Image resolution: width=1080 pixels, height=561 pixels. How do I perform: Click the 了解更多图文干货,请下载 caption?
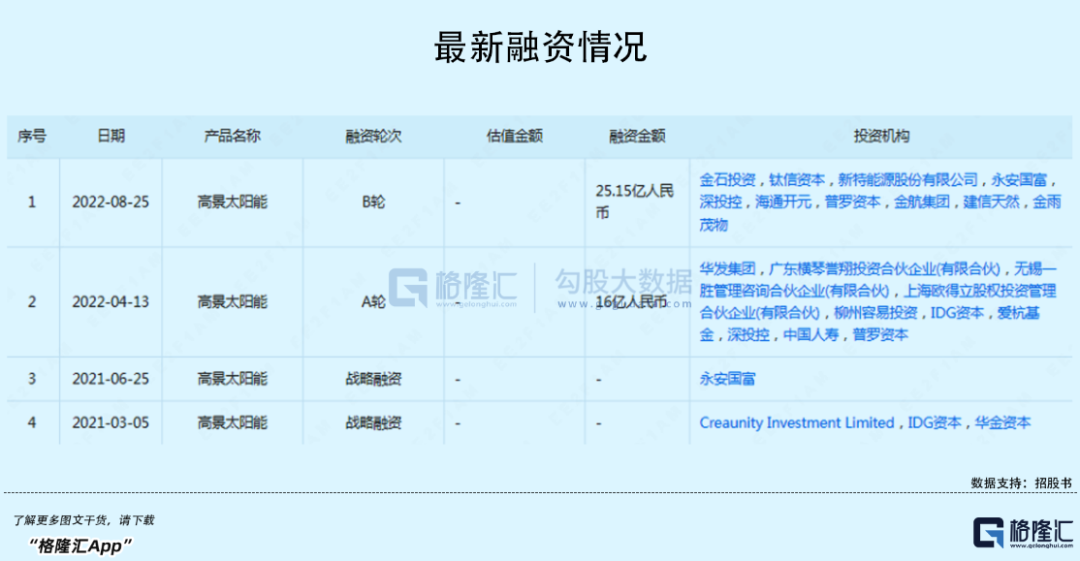(83, 520)
